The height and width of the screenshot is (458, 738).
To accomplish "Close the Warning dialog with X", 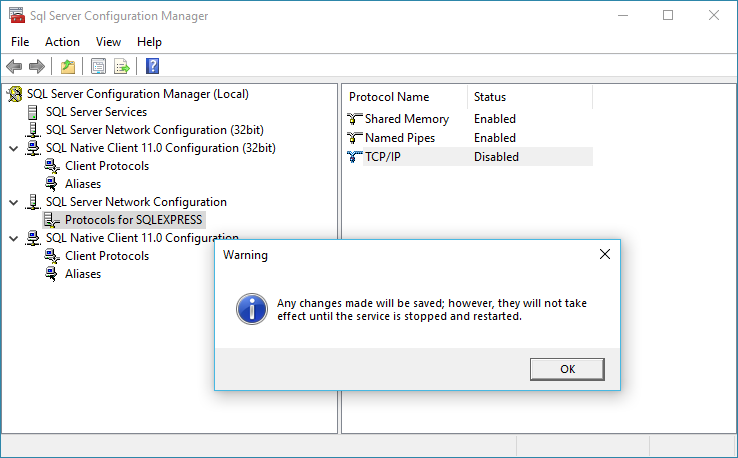I will pos(605,254).
